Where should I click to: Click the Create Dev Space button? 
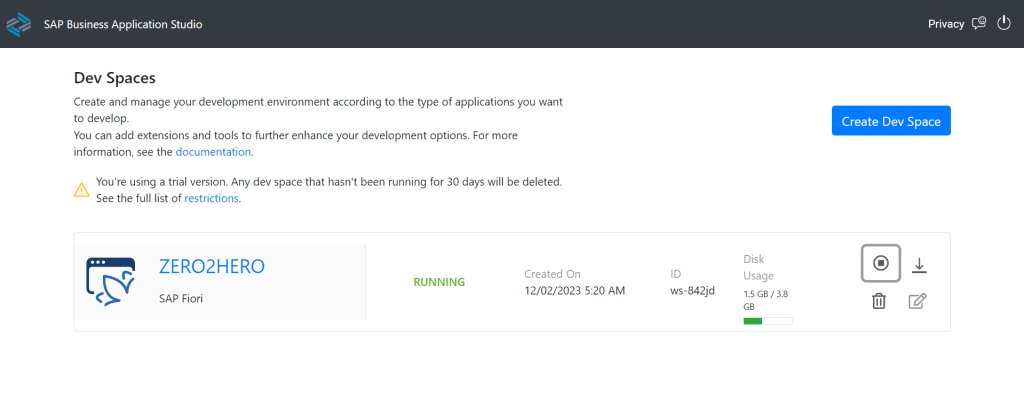click(891, 121)
